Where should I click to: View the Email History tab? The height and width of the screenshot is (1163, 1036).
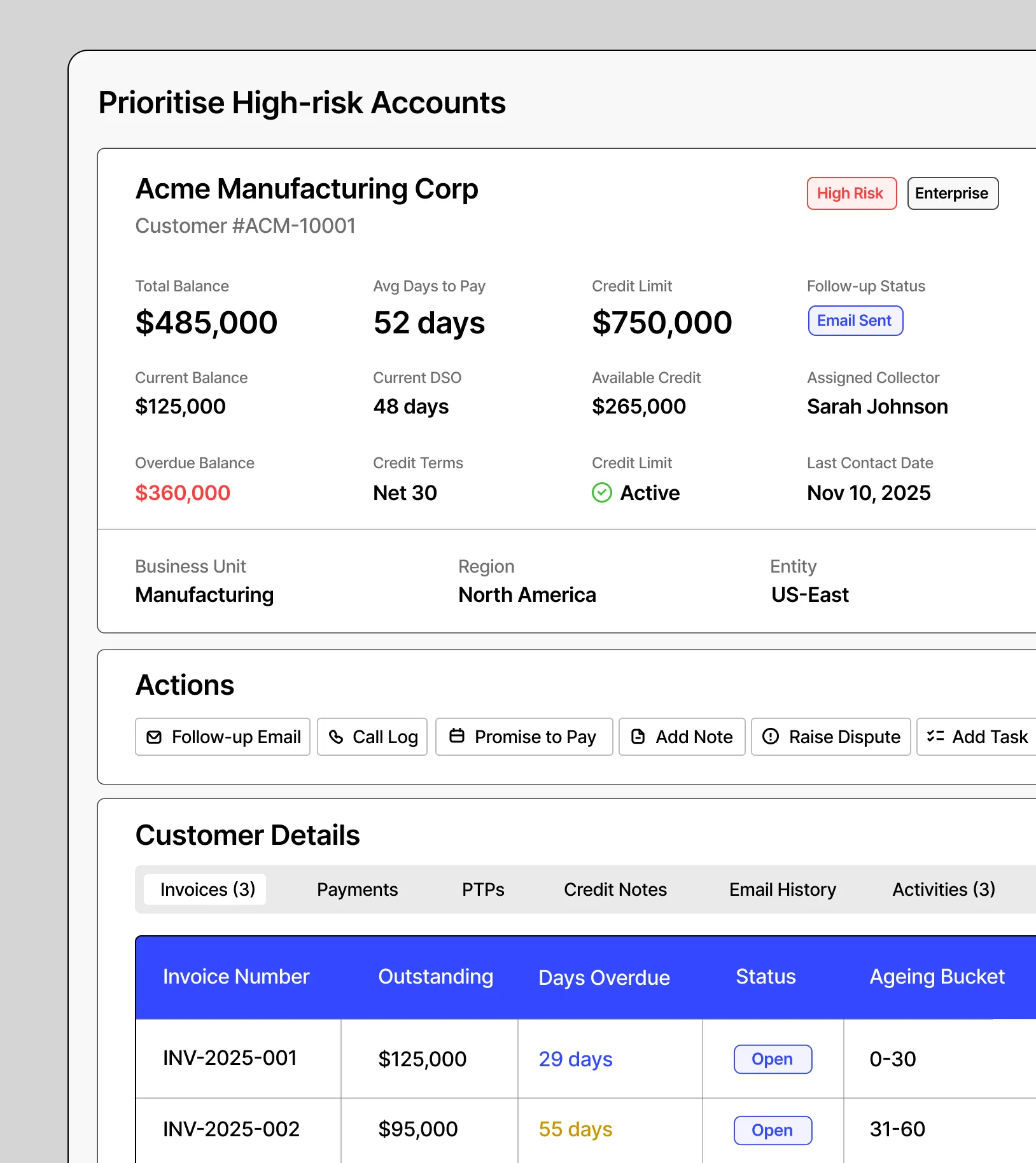coord(782,889)
